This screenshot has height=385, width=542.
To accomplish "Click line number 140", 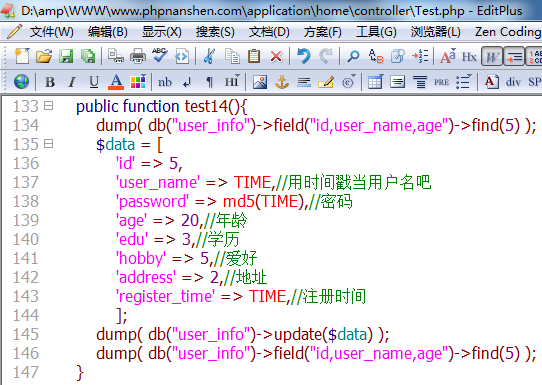I will click(26, 239).
